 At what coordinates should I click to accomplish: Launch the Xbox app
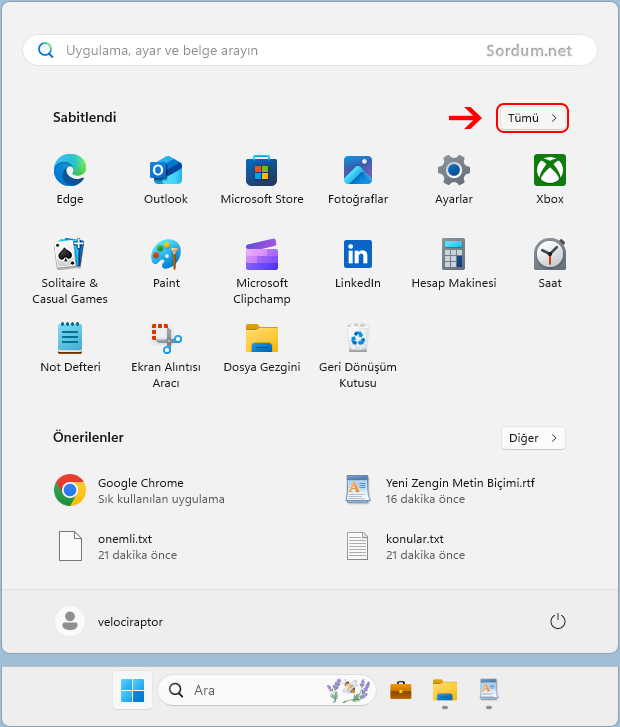click(x=550, y=180)
